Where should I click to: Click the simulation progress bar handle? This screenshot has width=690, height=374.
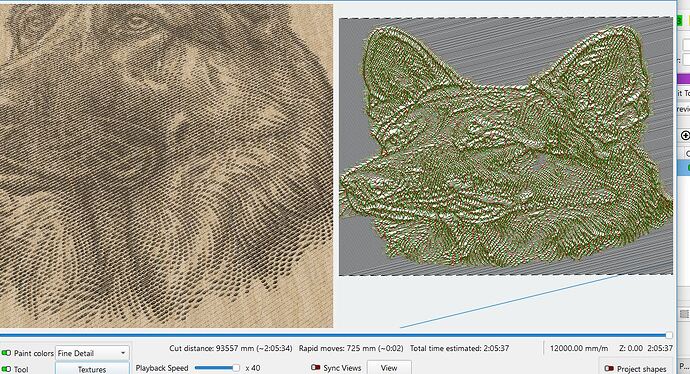(x=669, y=335)
